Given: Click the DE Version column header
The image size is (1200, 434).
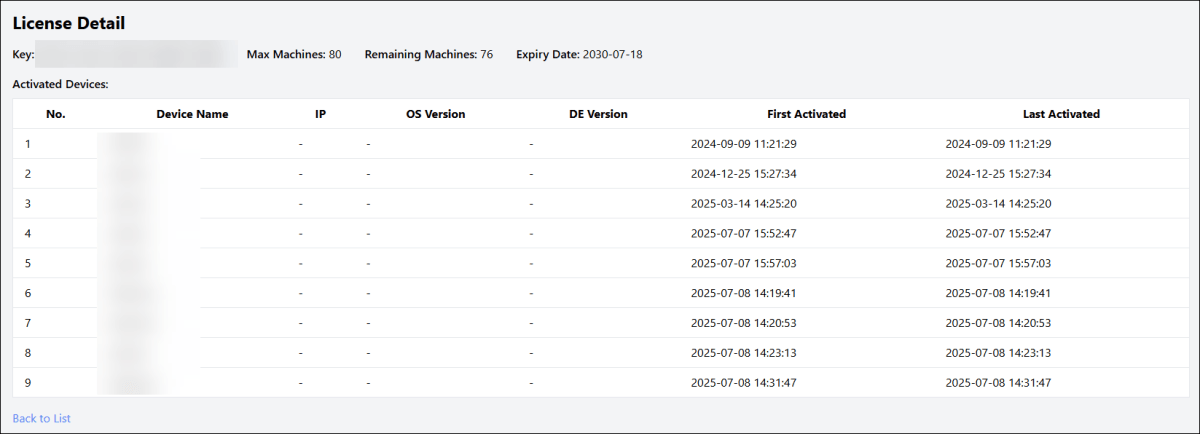Looking at the screenshot, I should (598, 114).
